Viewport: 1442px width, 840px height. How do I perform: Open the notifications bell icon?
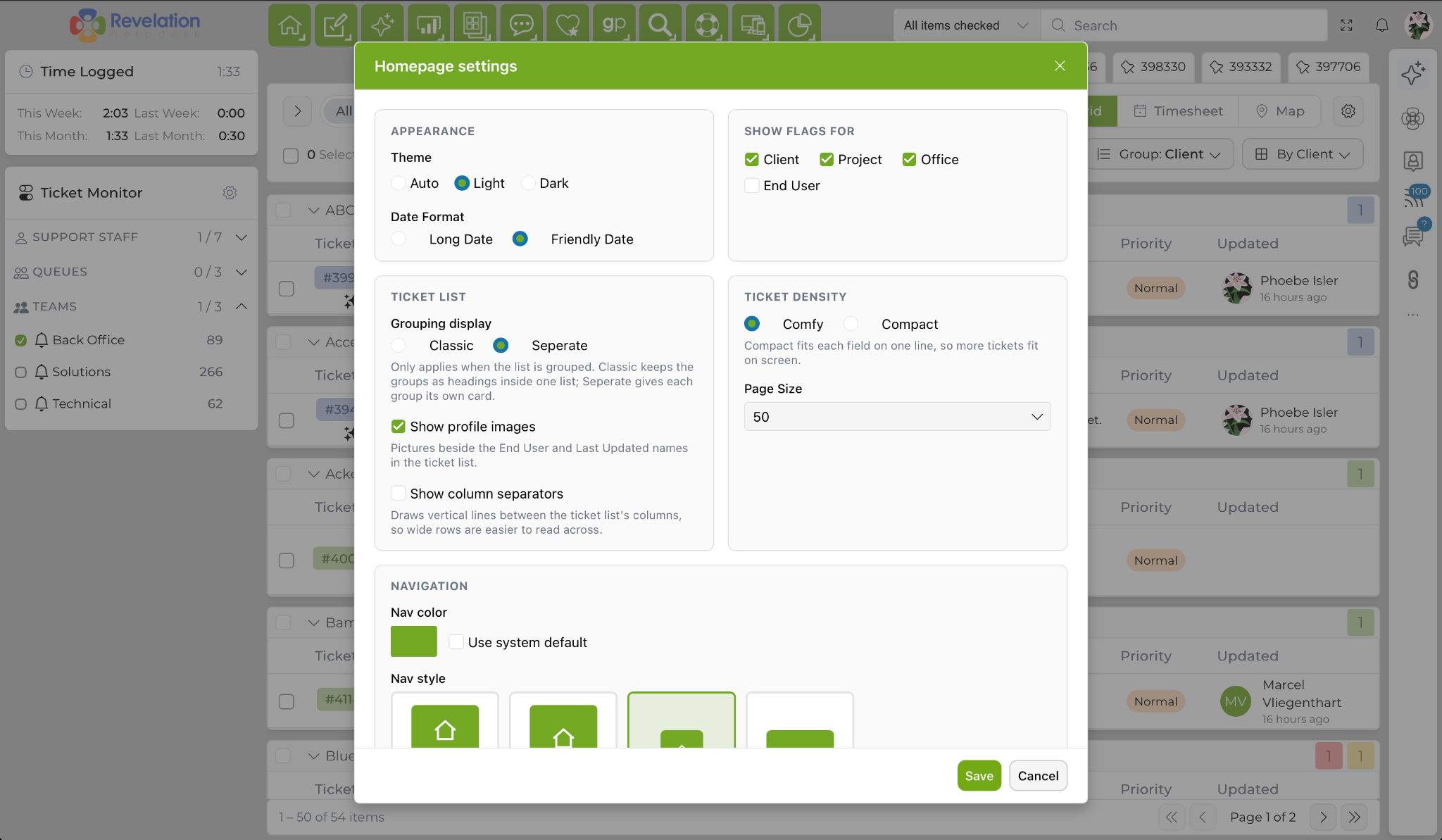tap(1382, 25)
